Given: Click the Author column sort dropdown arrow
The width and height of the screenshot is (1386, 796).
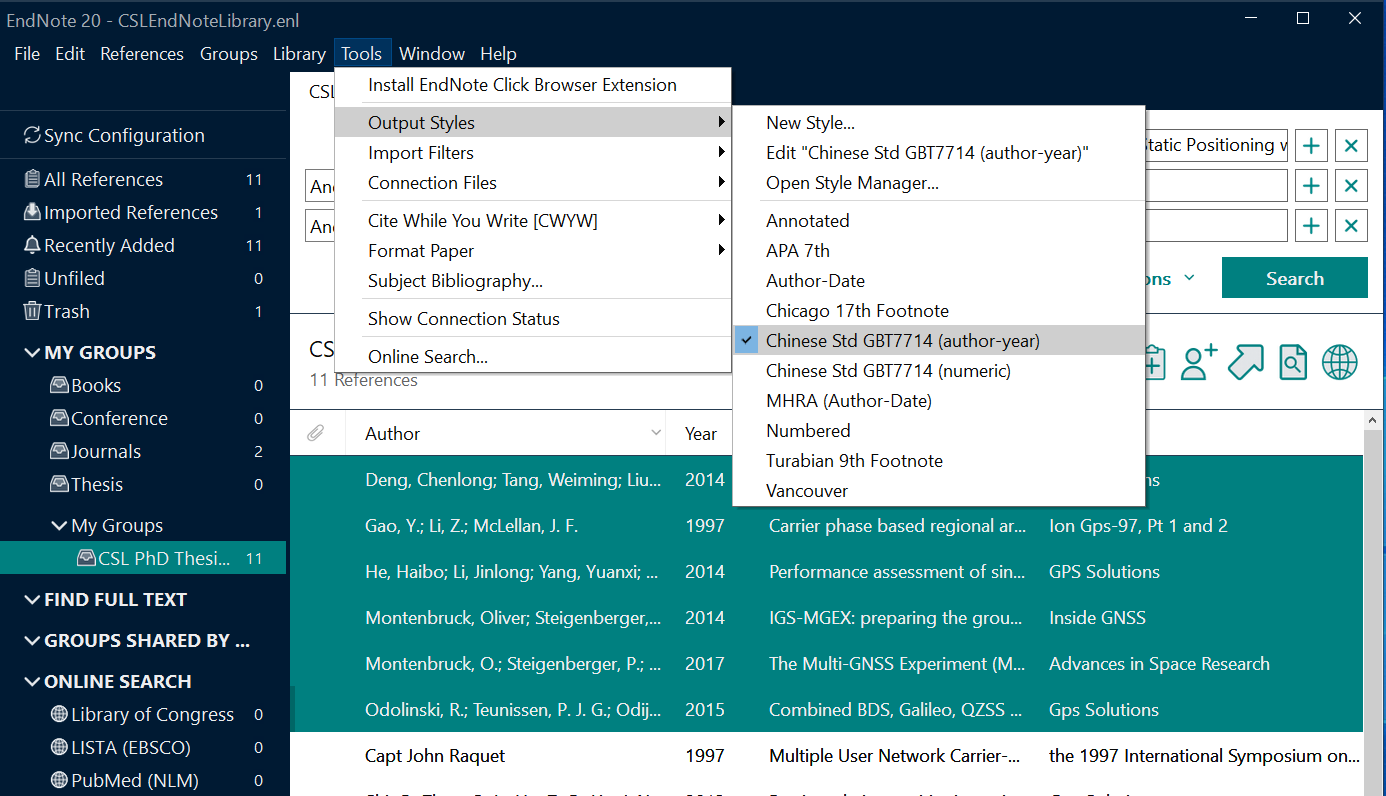Looking at the screenshot, I should (656, 433).
